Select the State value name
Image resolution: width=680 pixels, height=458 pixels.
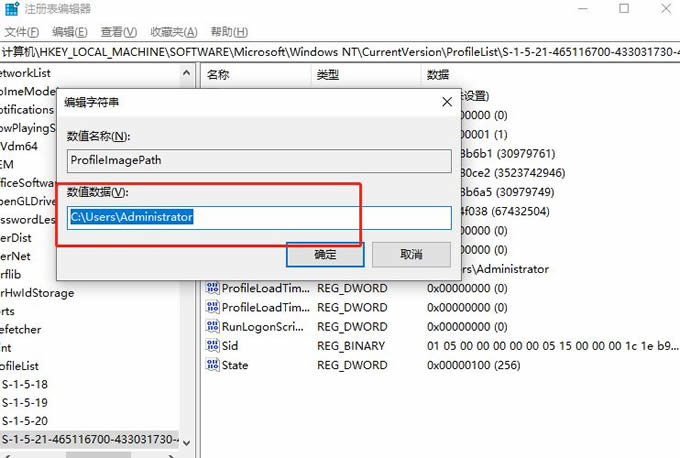pyautogui.click(x=235, y=365)
